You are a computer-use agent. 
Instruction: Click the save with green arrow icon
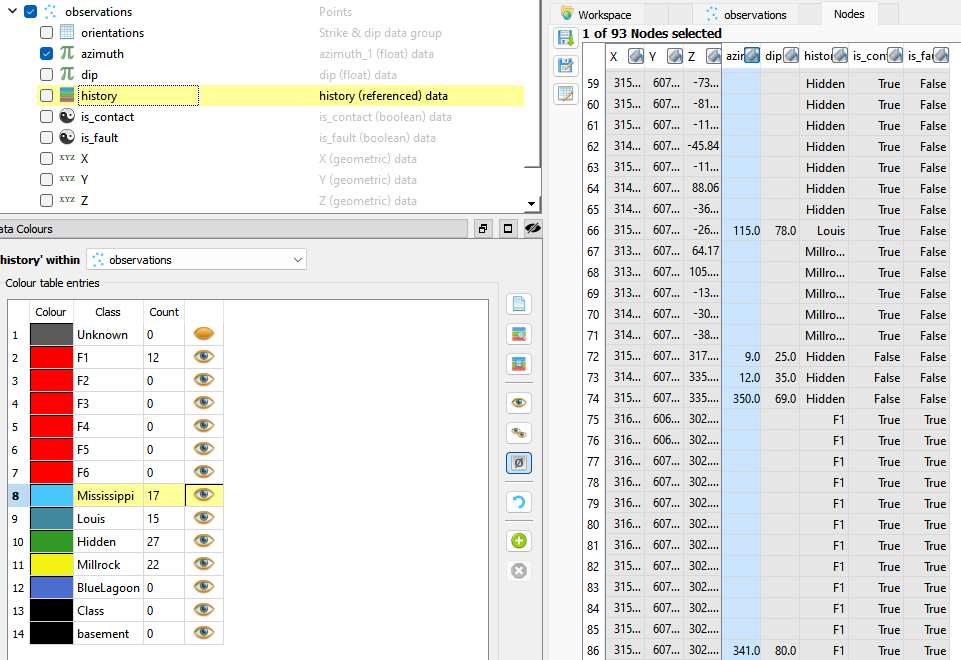[565, 38]
